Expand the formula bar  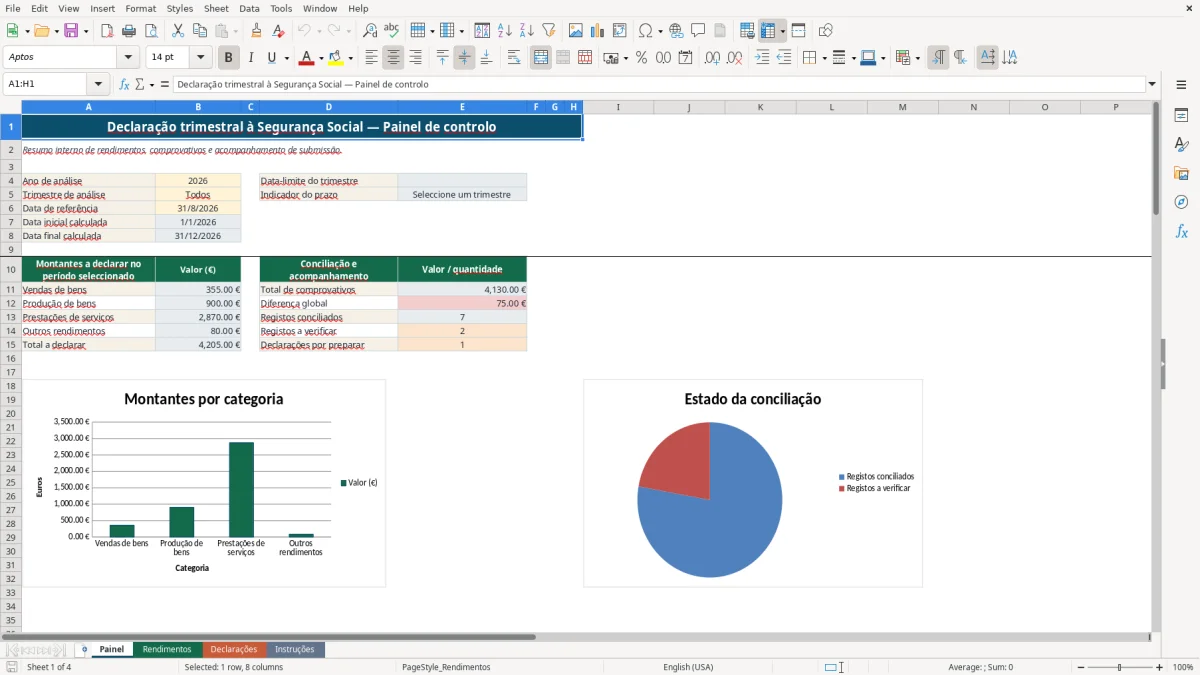coord(1152,84)
